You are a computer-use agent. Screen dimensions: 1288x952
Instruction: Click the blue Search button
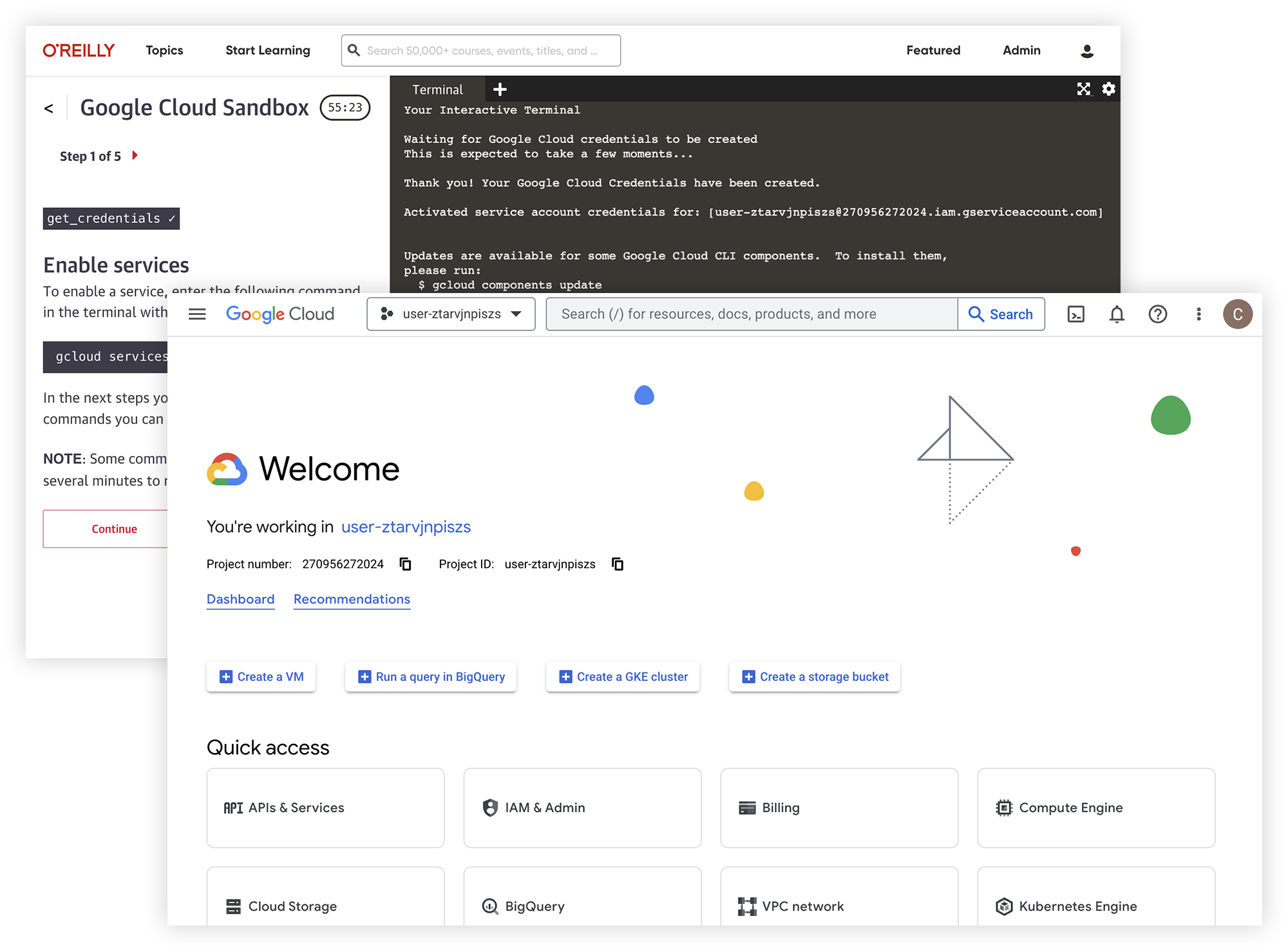tap(1001, 314)
